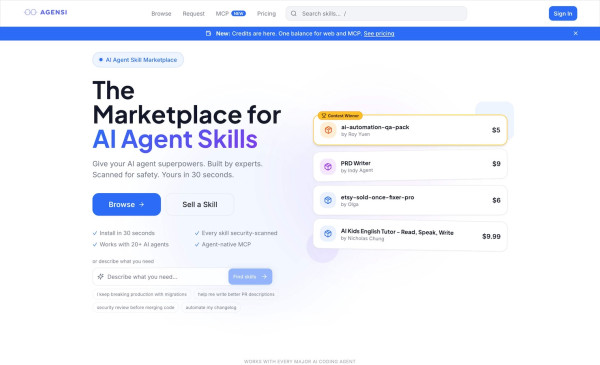Dismiss the credits announcement banner
This screenshot has width=600, height=365.
(576, 33)
